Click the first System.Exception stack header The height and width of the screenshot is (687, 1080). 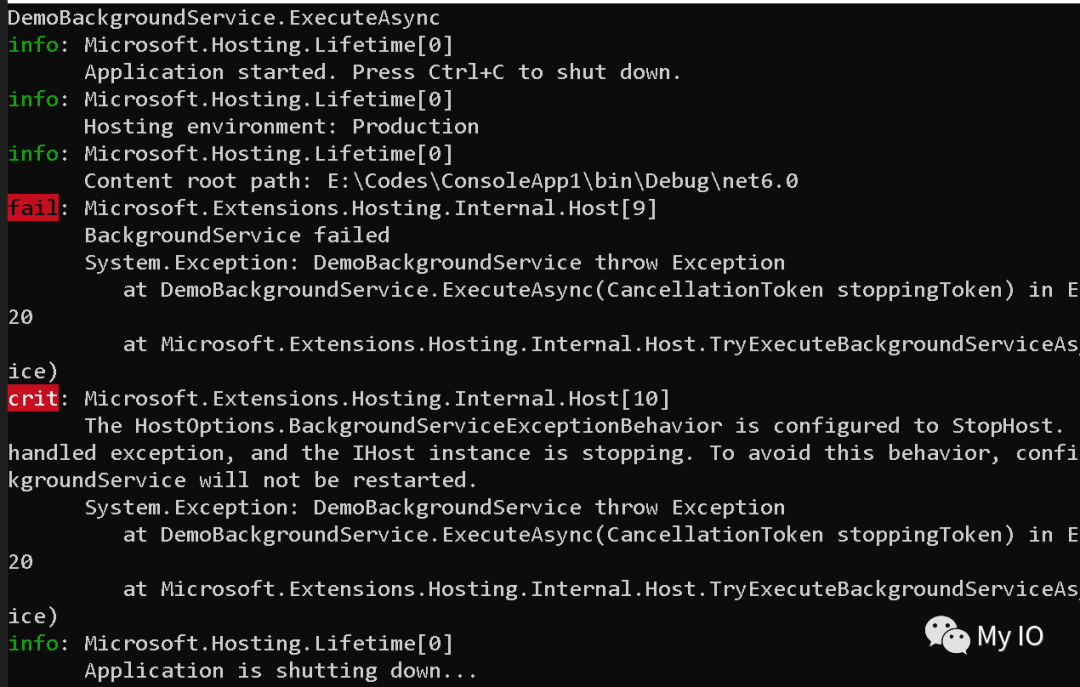coord(435,262)
